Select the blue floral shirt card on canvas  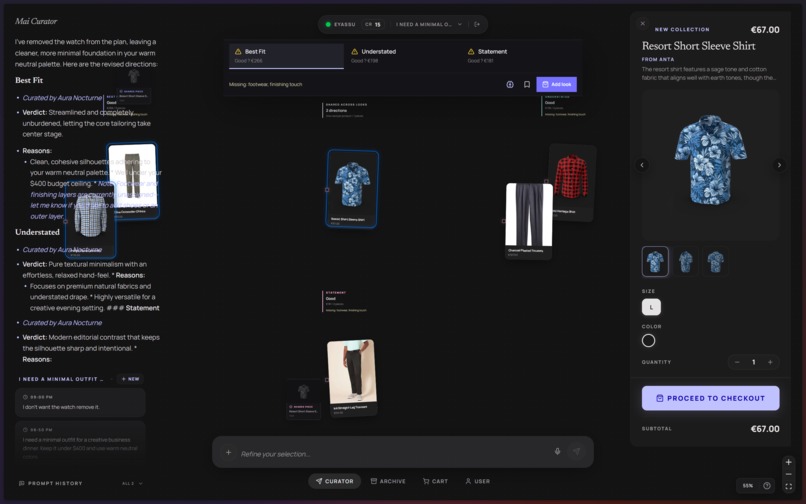click(352, 188)
